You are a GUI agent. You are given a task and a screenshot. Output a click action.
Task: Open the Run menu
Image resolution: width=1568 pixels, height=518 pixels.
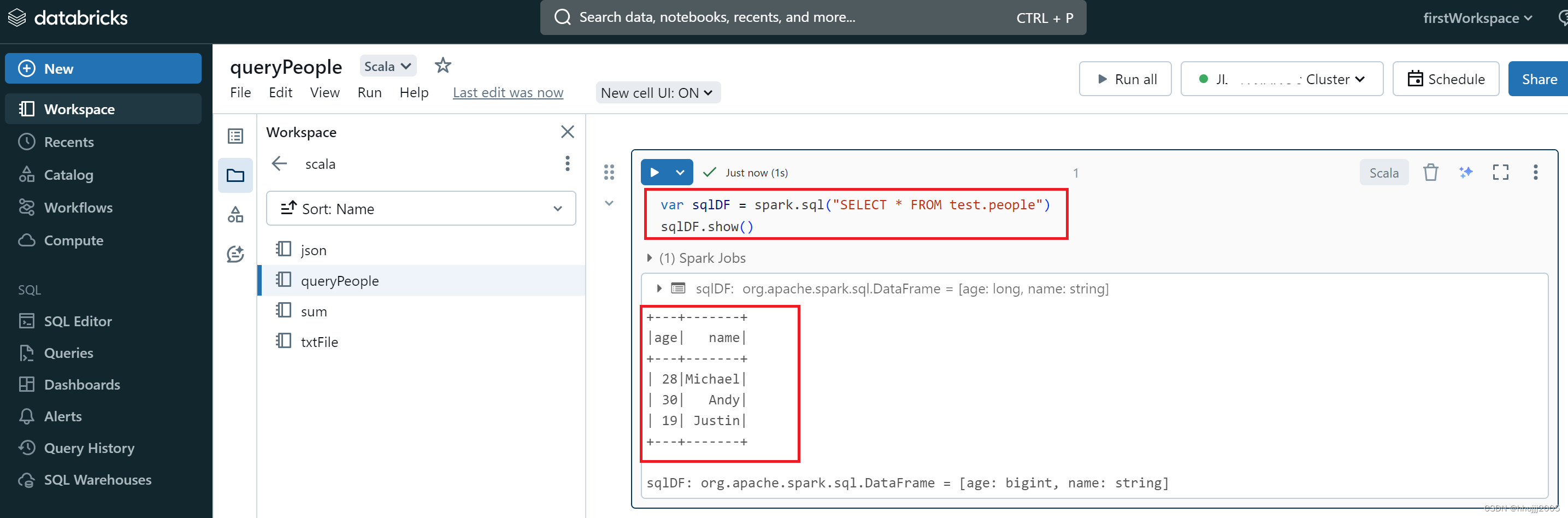[x=369, y=92]
